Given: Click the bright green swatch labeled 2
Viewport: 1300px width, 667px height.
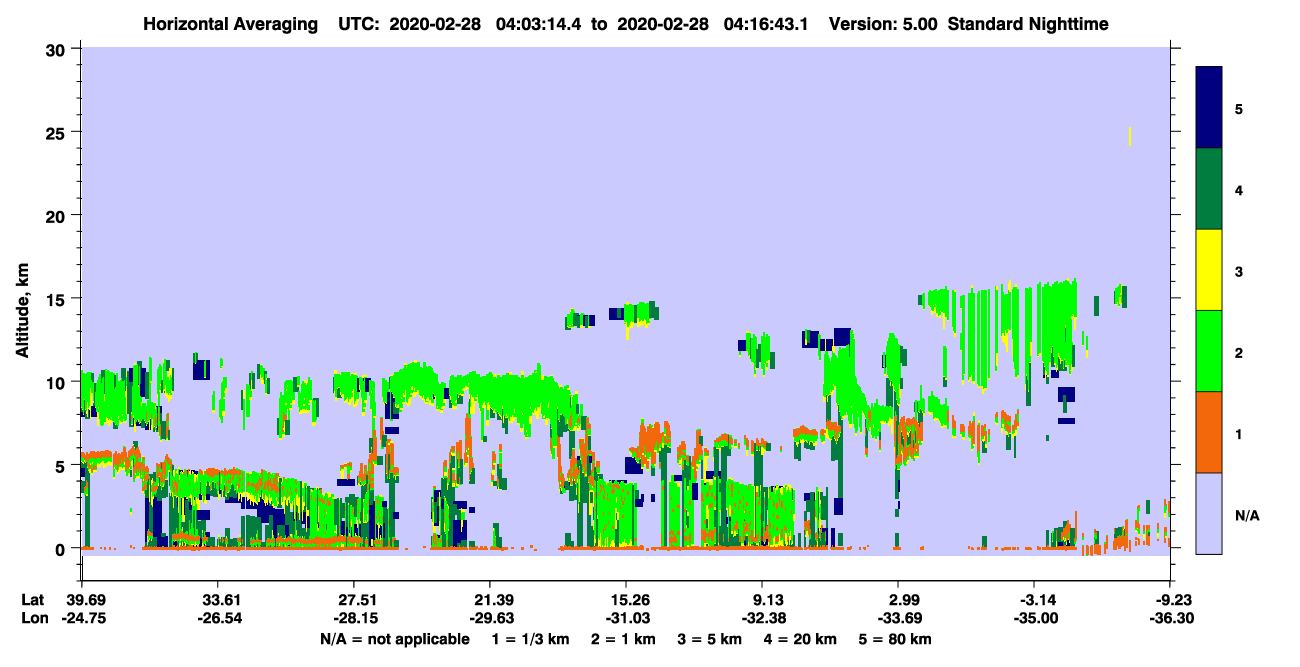Looking at the screenshot, I should click(x=1209, y=351).
